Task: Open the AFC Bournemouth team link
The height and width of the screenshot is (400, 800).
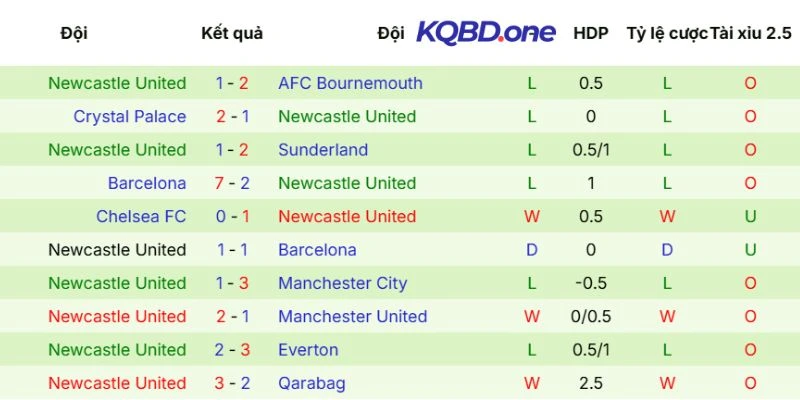Action: click(350, 83)
